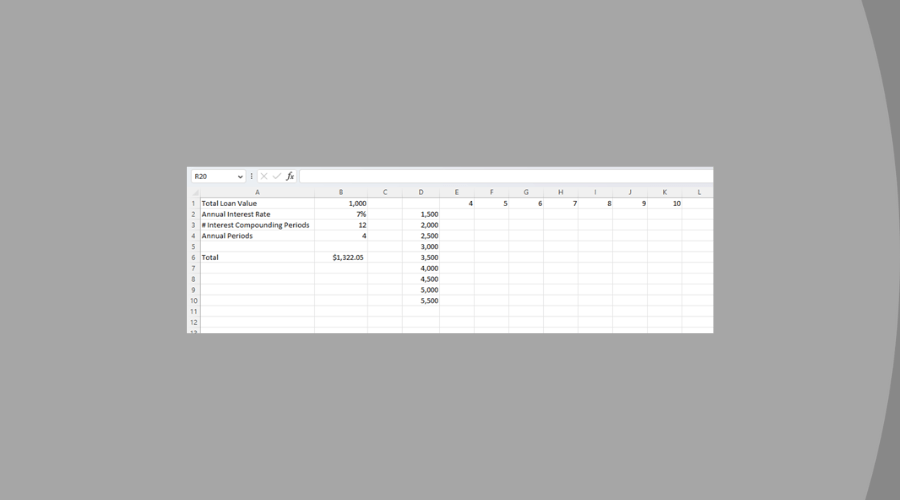
Task: Select the cell with value 1,000
Action: click(341, 203)
